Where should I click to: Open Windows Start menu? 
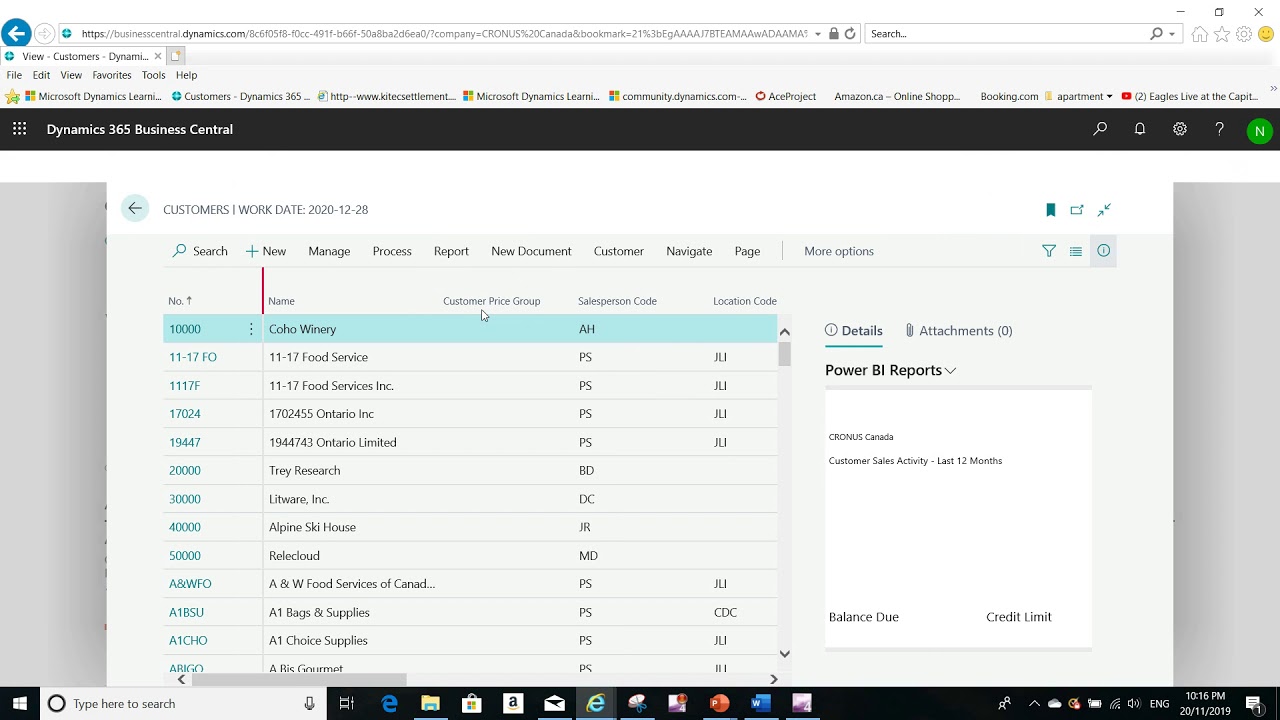(x=19, y=704)
